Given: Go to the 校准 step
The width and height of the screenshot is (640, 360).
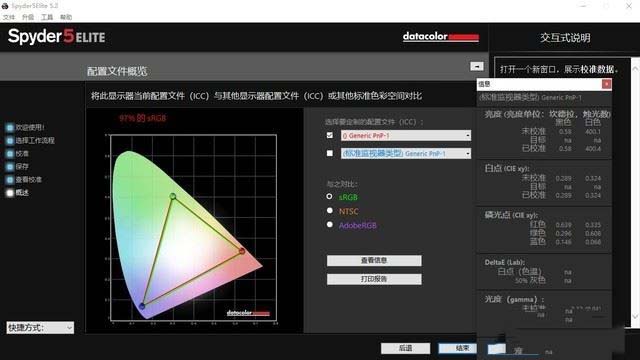Looking at the screenshot, I should point(22,153).
